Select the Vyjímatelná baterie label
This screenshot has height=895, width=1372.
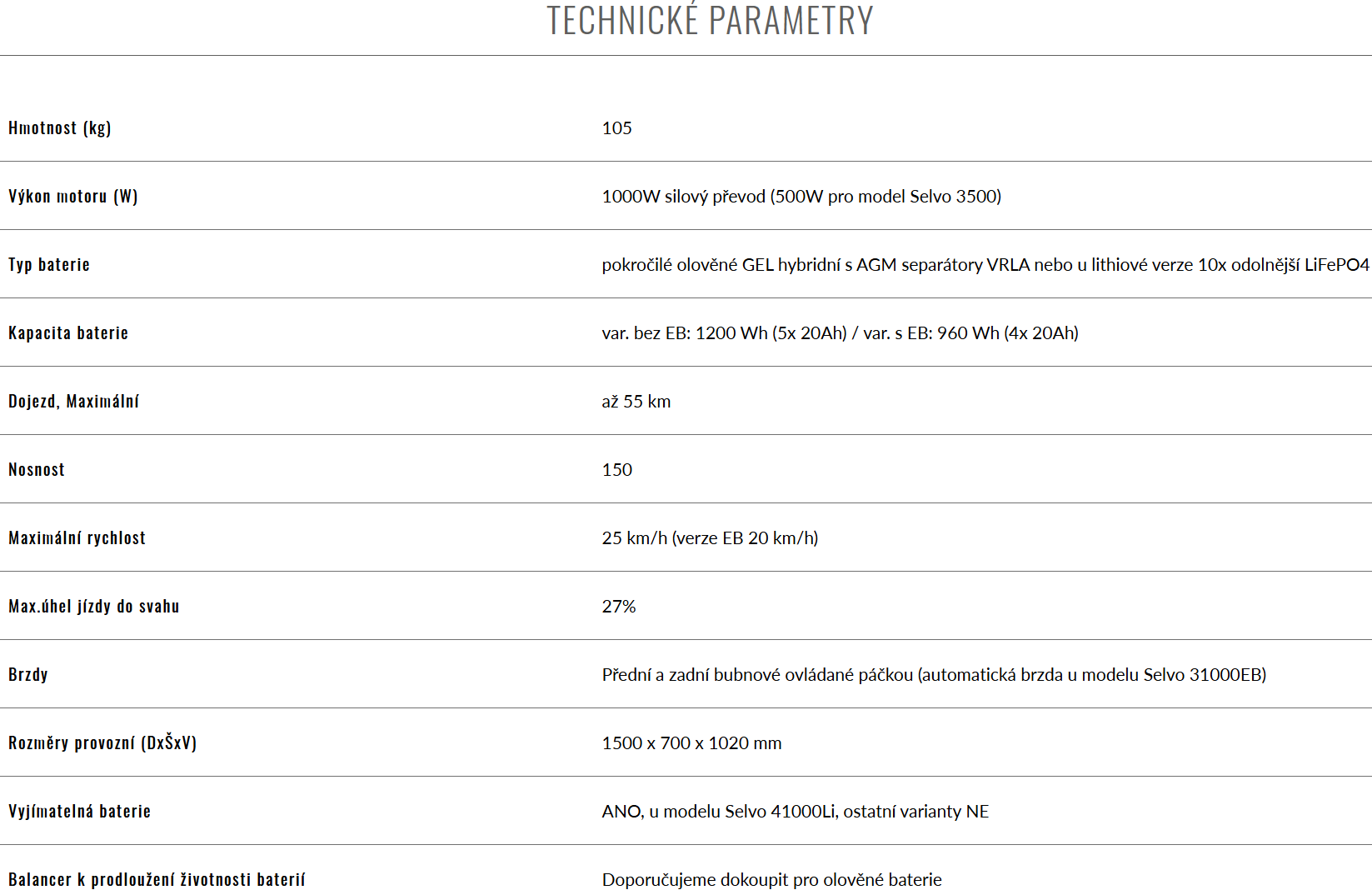[x=80, y=811]
